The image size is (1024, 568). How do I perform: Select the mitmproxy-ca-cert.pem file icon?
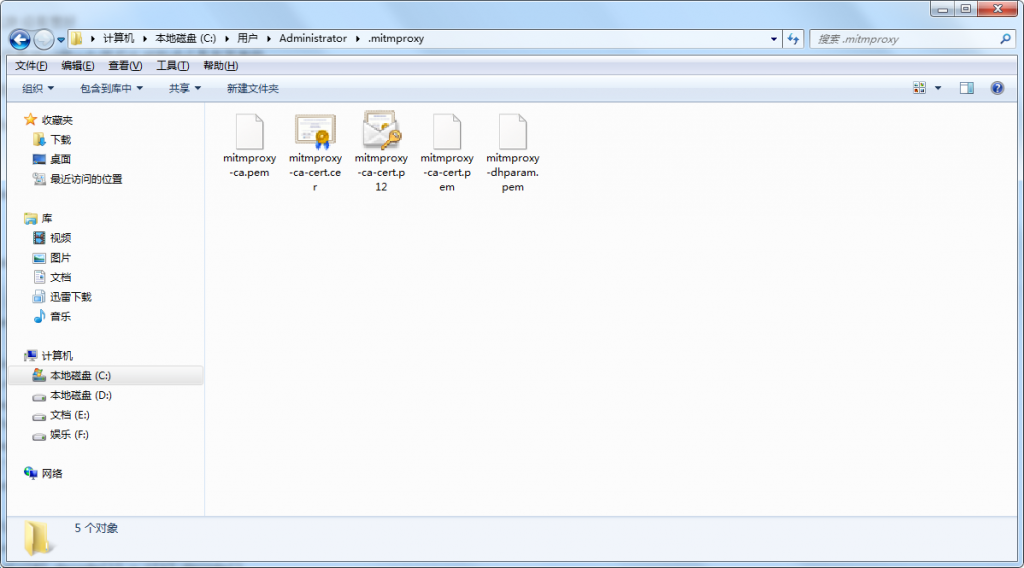(447, 131)
